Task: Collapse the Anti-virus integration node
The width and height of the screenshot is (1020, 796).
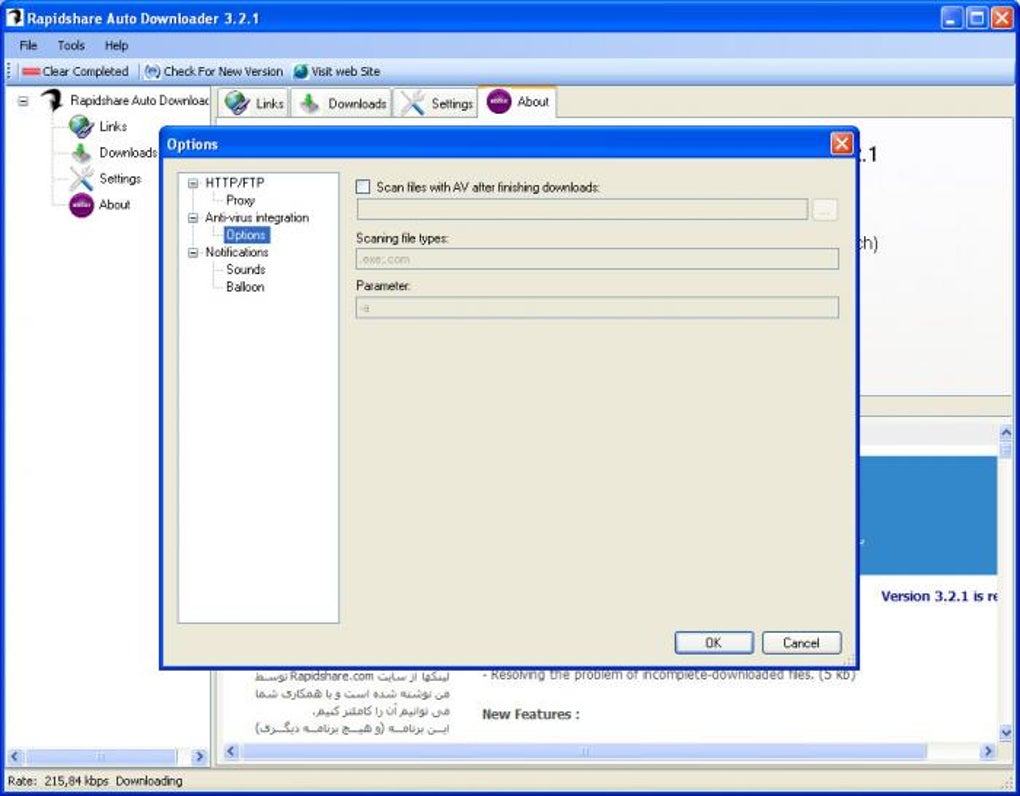Action: click(193, 218)
